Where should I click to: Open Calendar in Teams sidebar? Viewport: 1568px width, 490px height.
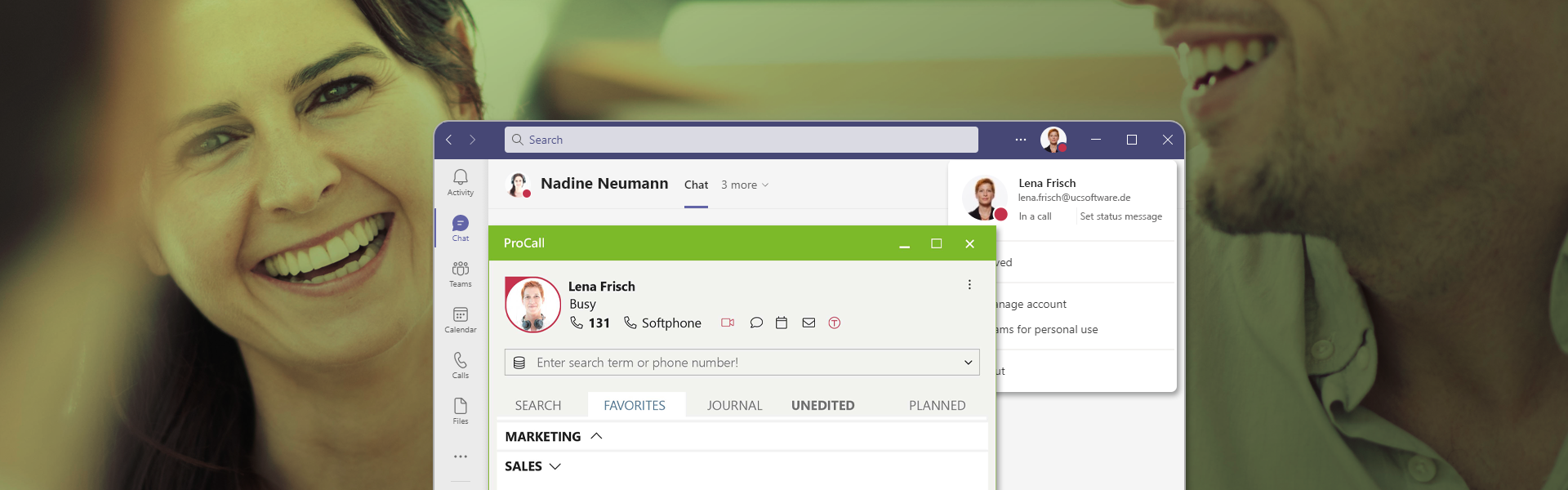461,319
